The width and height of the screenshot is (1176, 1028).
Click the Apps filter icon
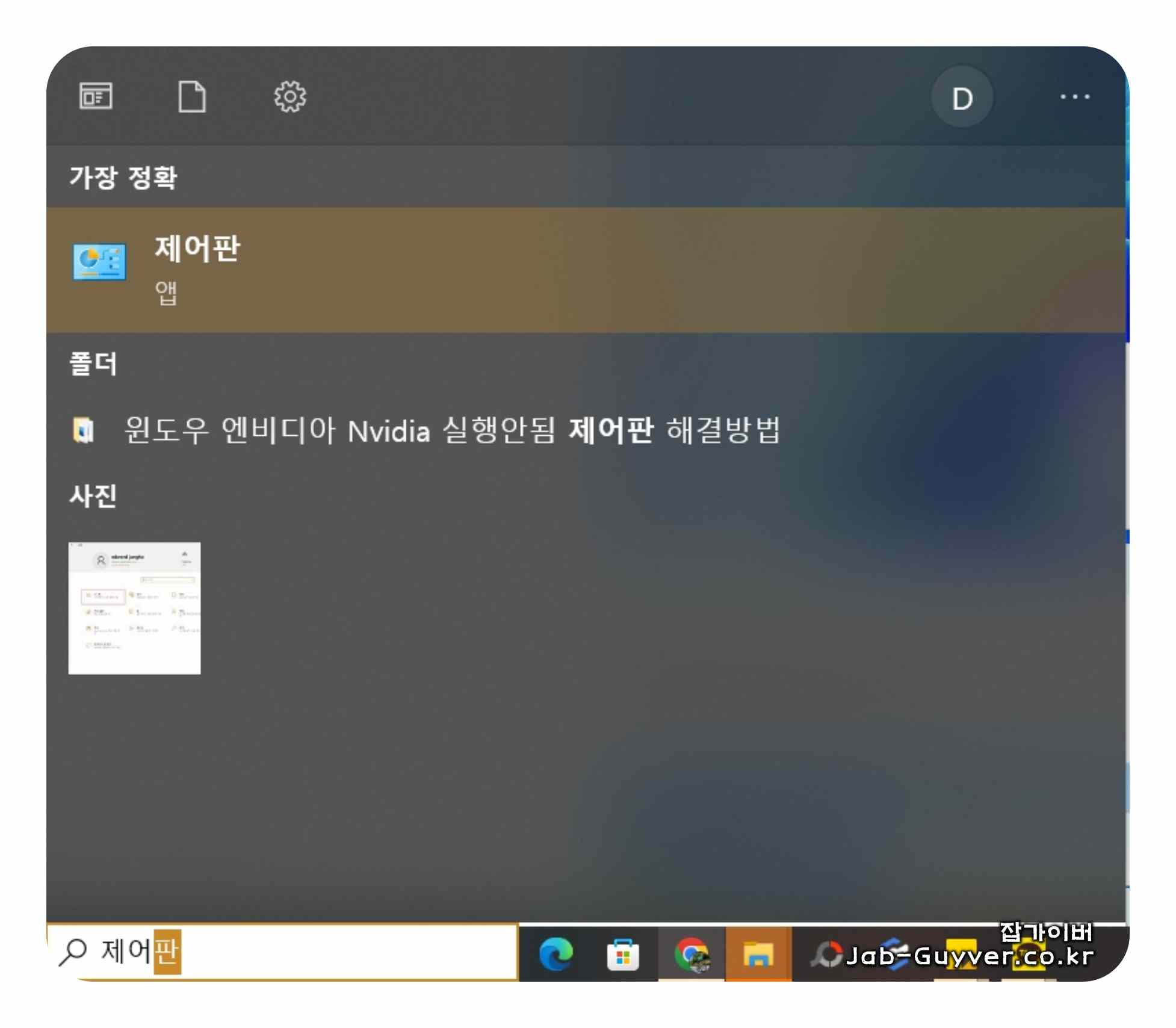coord(96,96)
